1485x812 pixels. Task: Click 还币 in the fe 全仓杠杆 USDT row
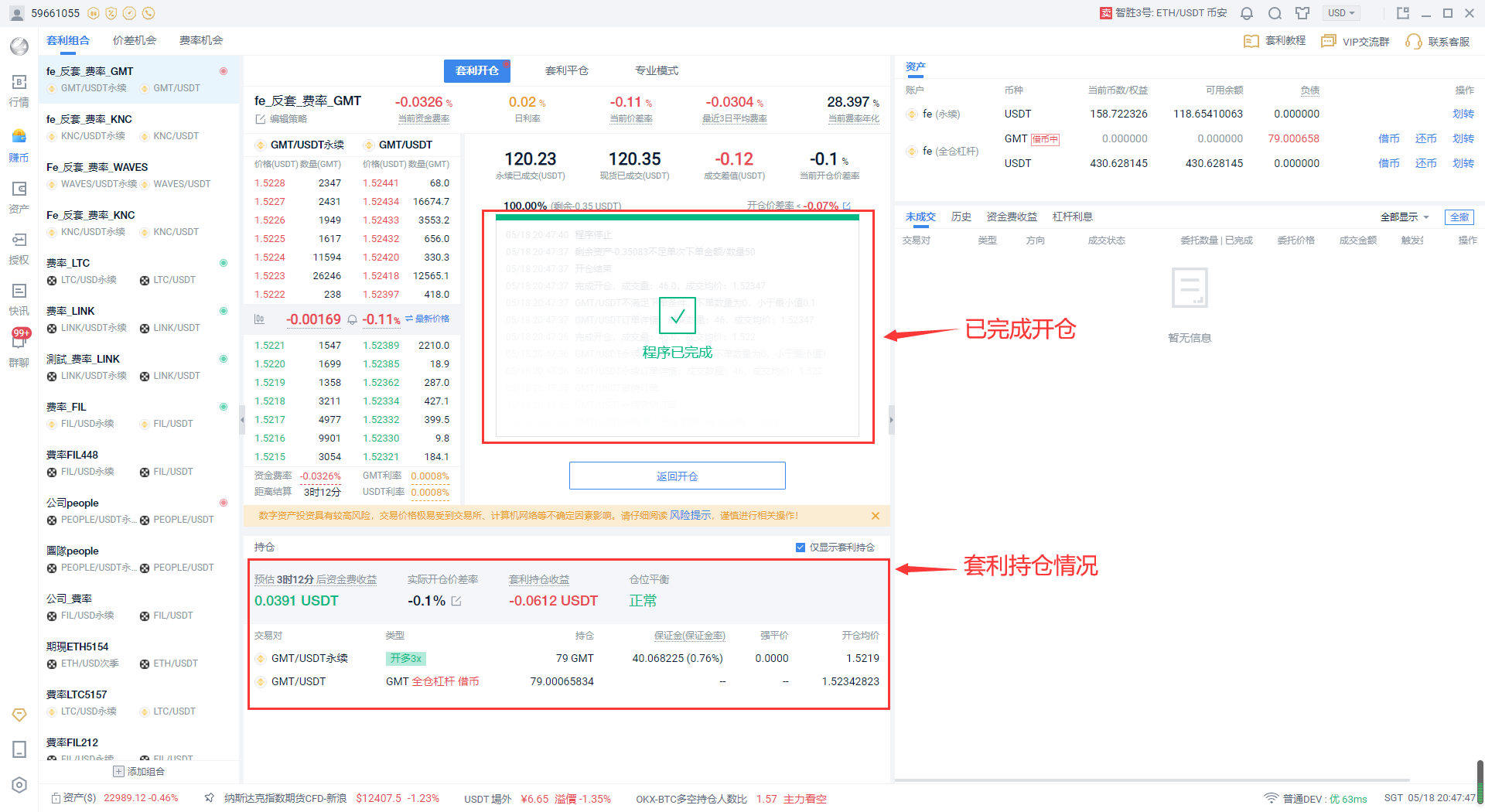point(1426,164)
